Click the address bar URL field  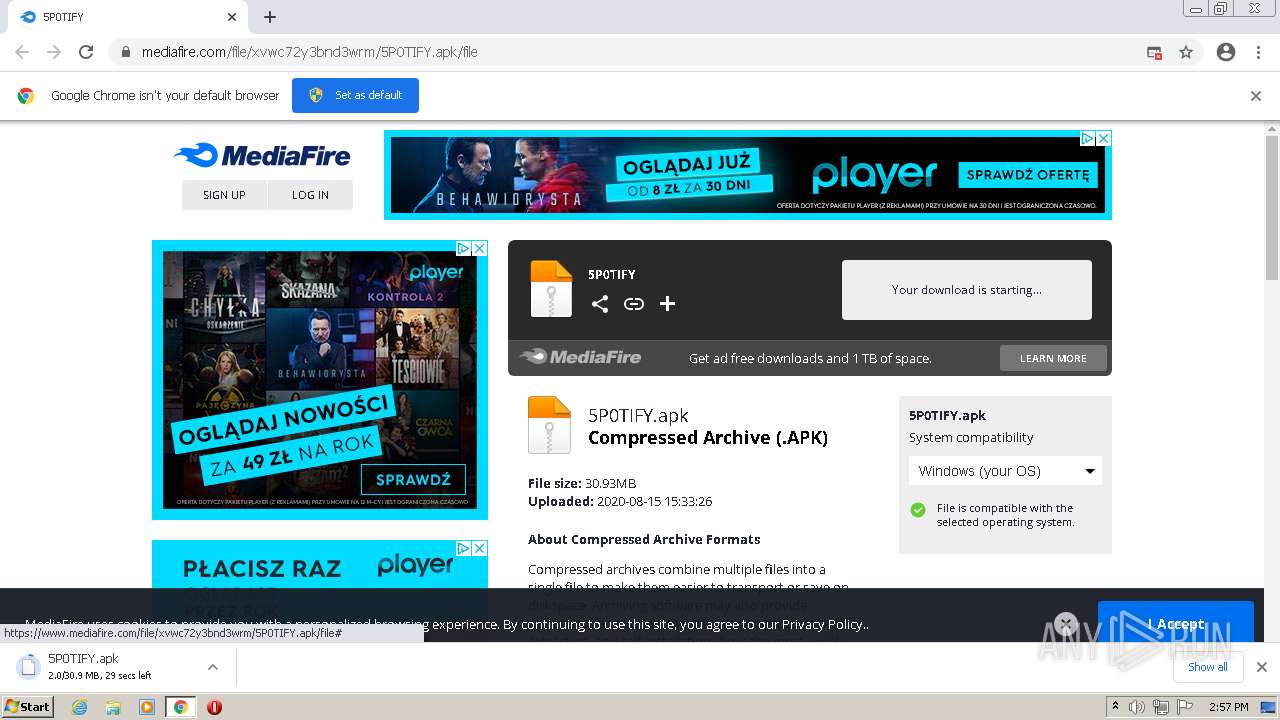[640, 52]
